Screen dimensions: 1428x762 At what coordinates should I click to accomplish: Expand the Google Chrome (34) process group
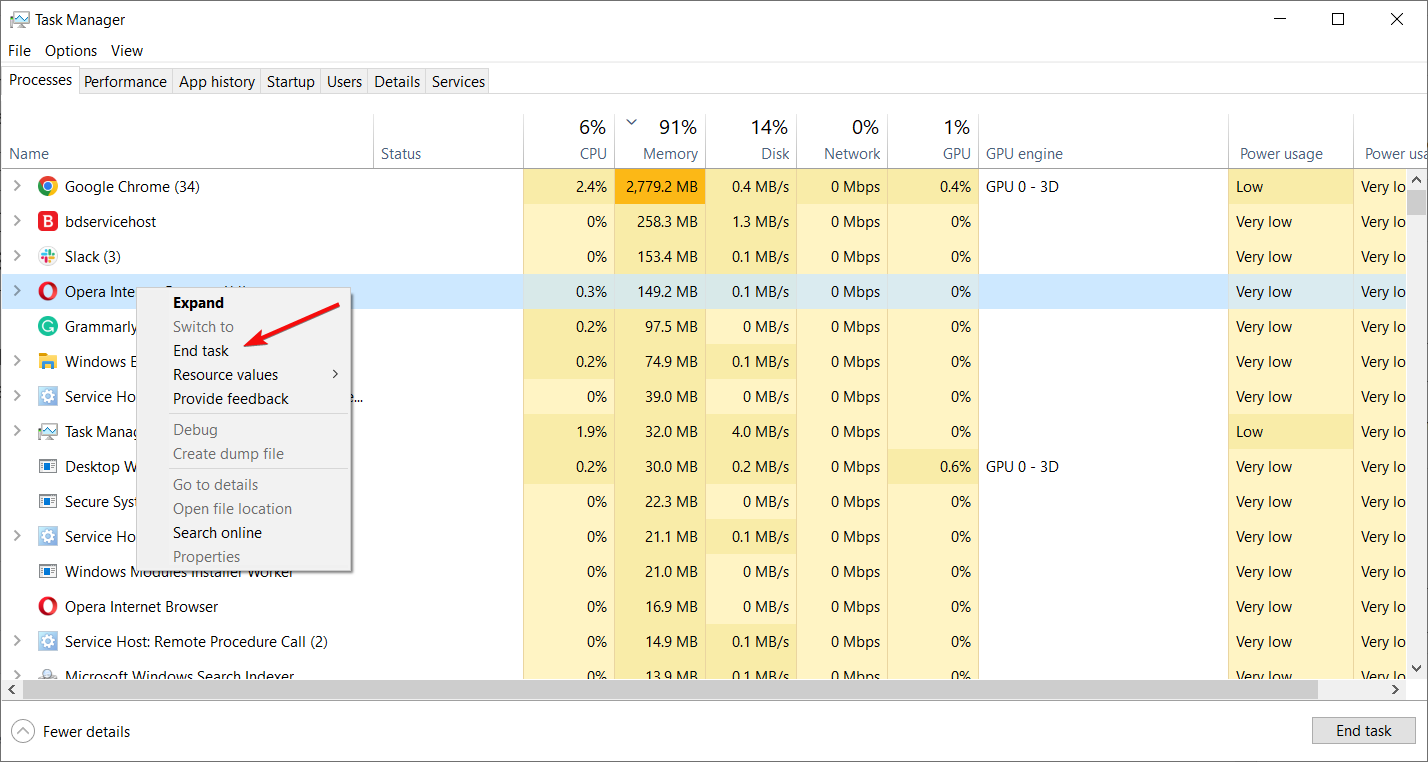[16, 186]
